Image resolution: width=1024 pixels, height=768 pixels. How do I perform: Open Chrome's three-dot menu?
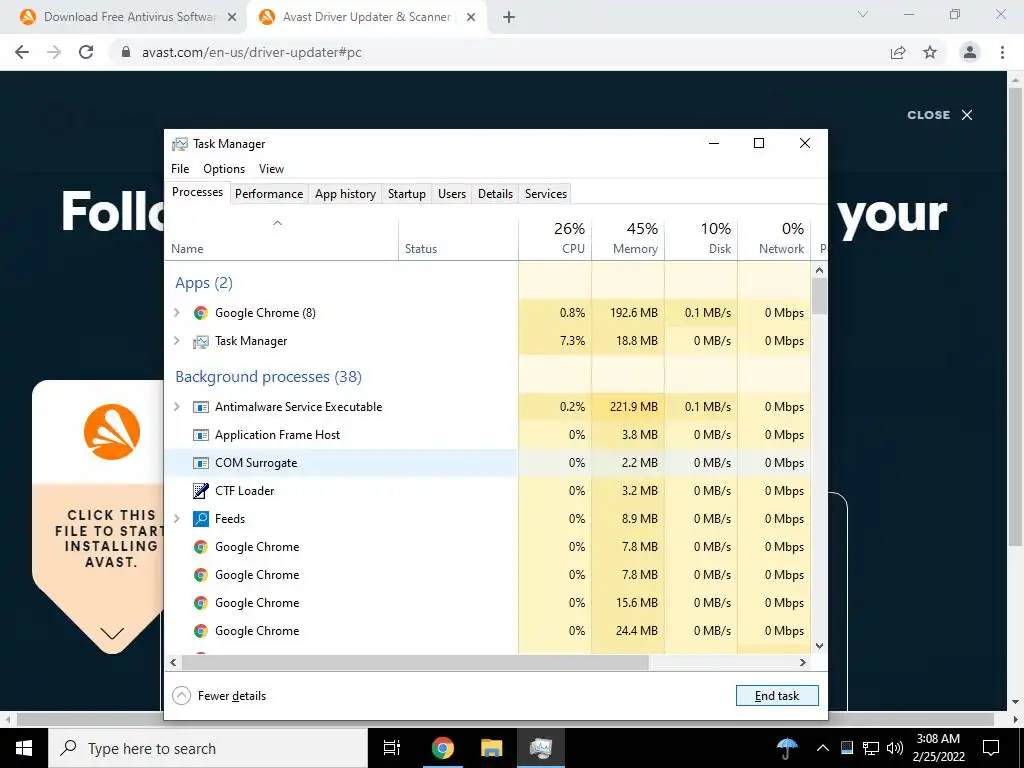[1002, 52]
